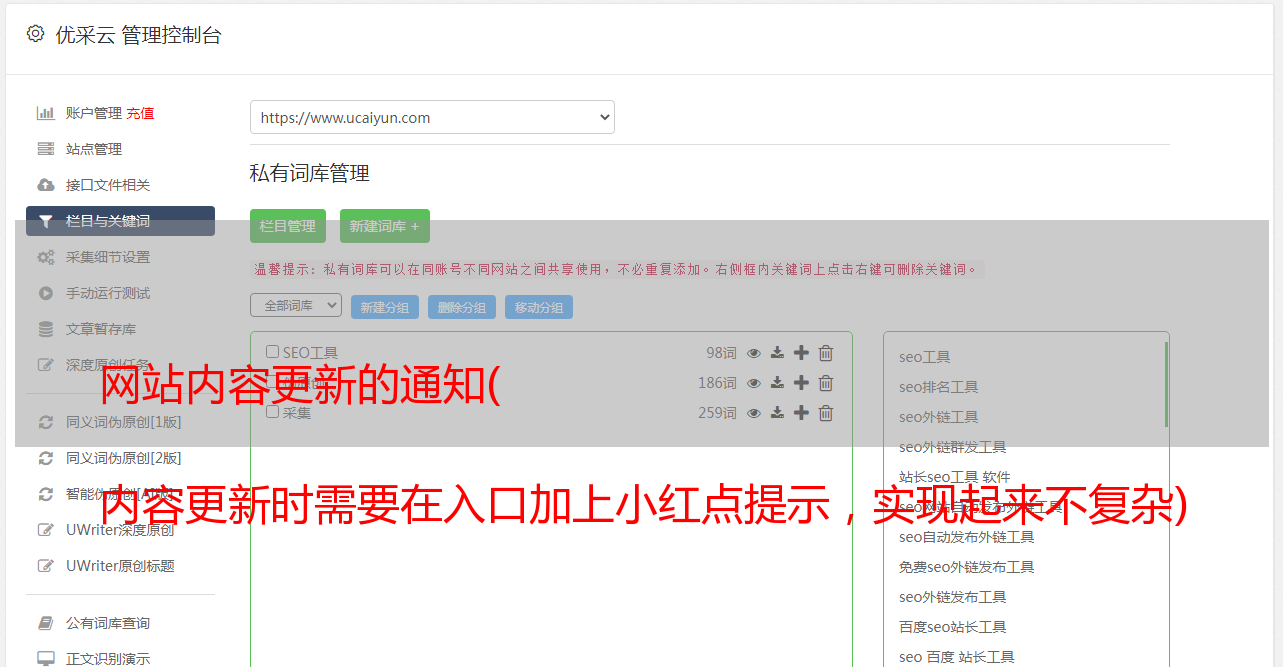Click the cloud upload icon for 接口文件相关

click(x=46, y=185)
